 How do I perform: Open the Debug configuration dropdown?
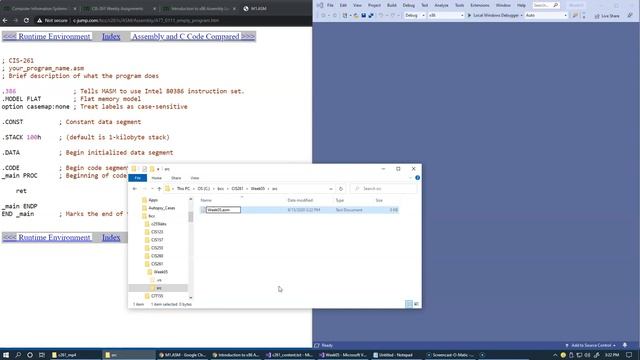tap(415, 16)
